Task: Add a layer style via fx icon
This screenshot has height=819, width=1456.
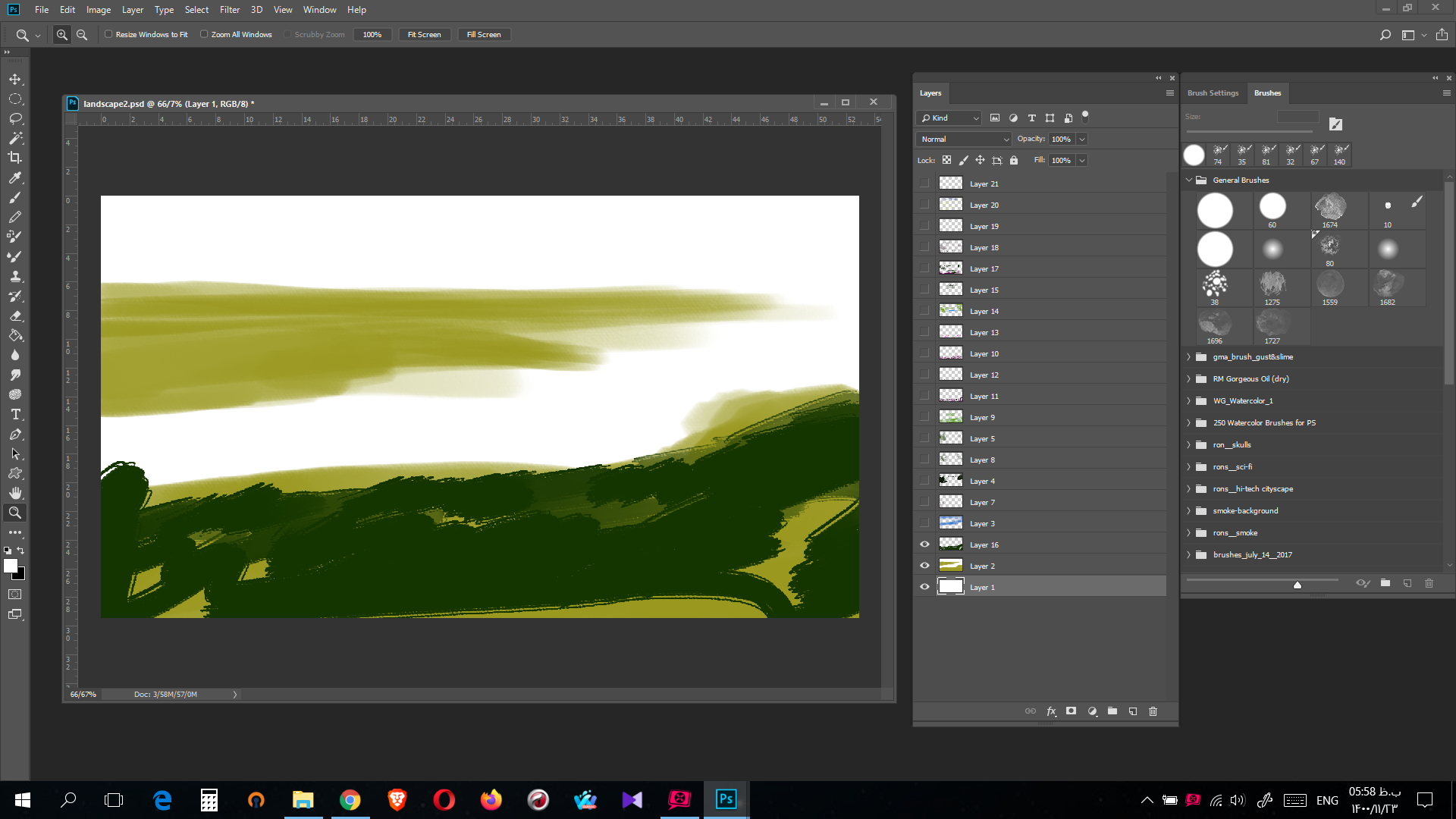Action: click(x=1051, y=711)
